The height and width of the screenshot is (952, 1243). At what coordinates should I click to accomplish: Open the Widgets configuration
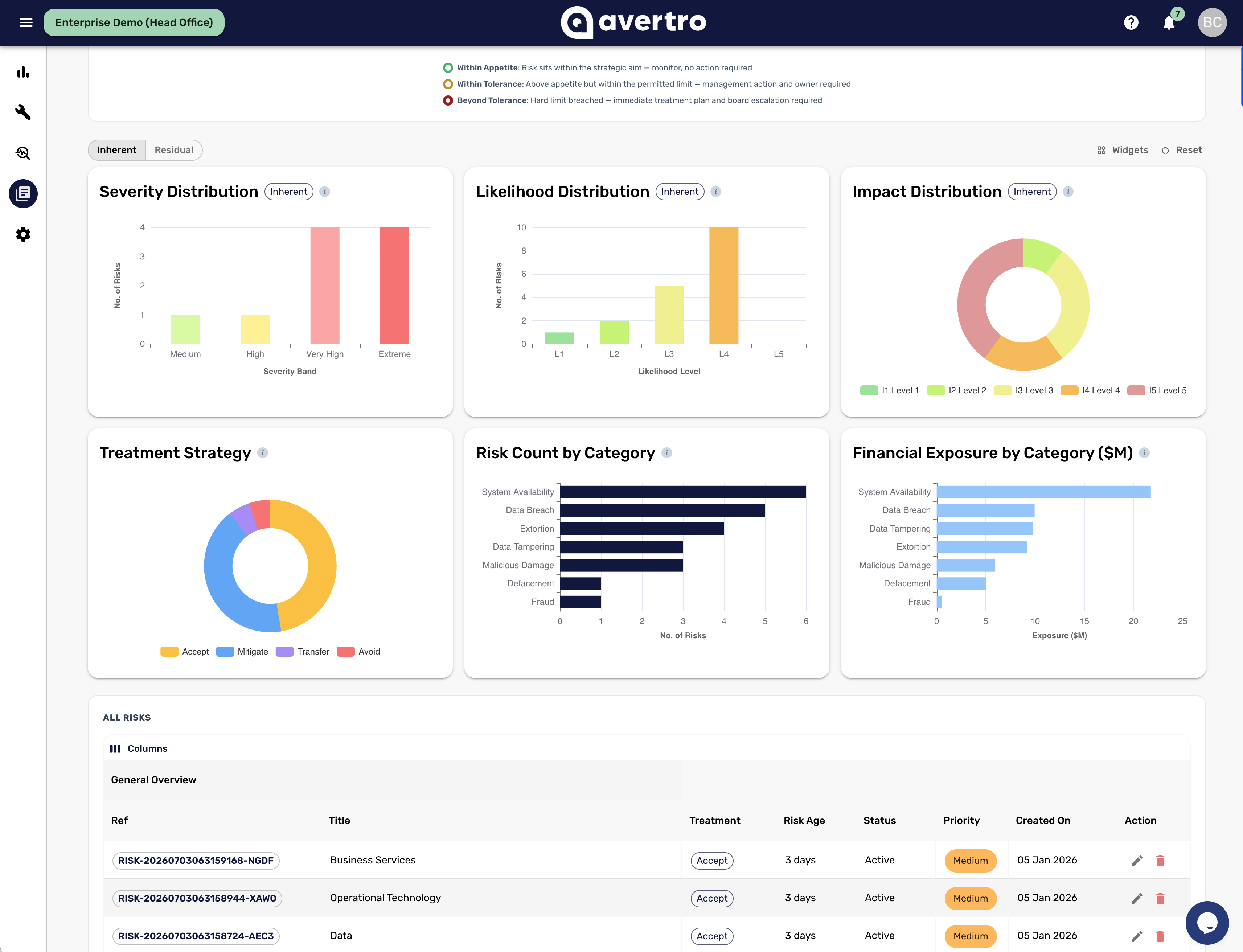(1123, 150)
